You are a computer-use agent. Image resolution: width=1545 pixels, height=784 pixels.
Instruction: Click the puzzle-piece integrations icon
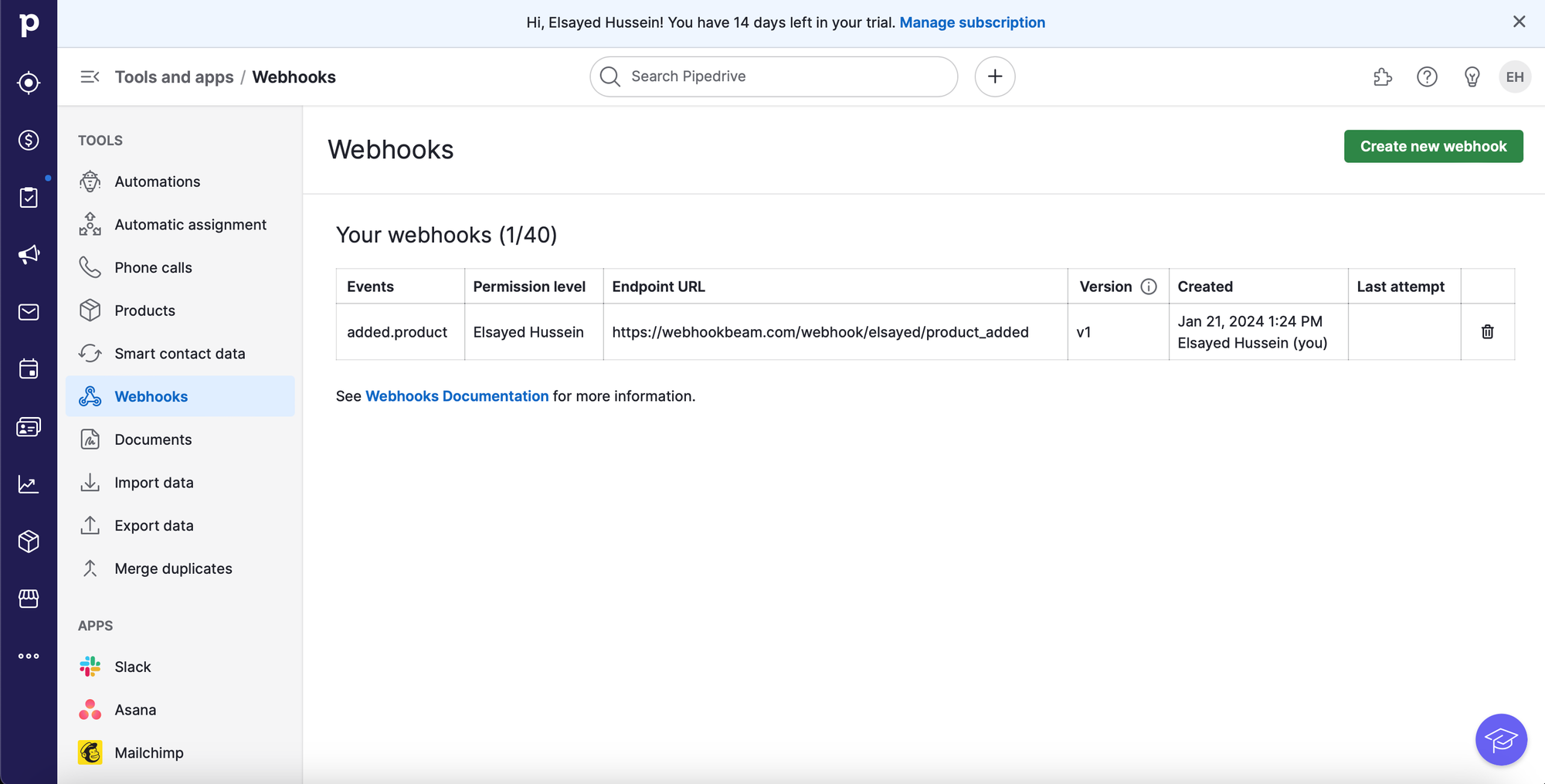[1382, 76]
